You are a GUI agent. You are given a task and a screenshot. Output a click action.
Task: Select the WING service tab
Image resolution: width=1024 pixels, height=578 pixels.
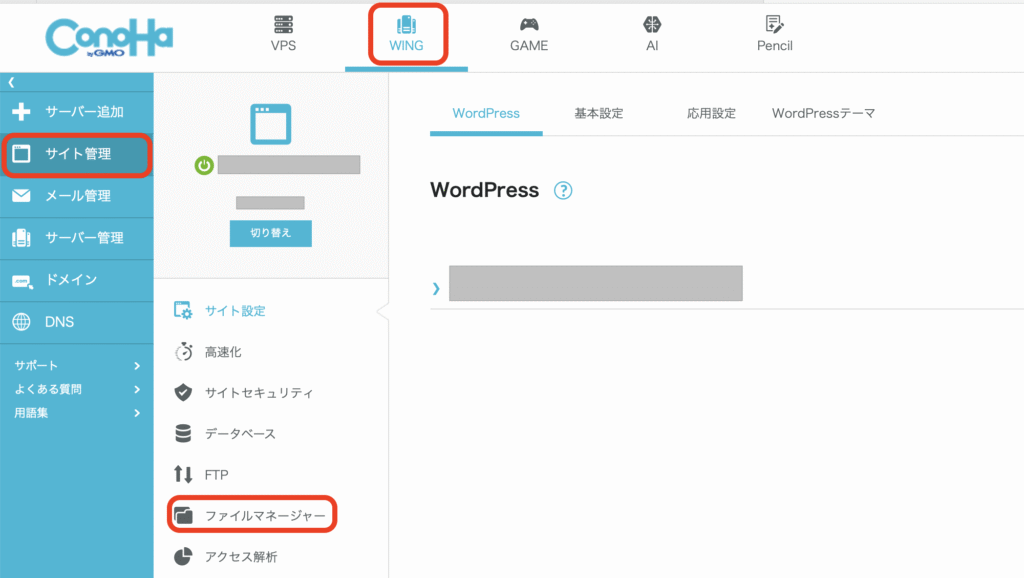click(x=406, y=34)
